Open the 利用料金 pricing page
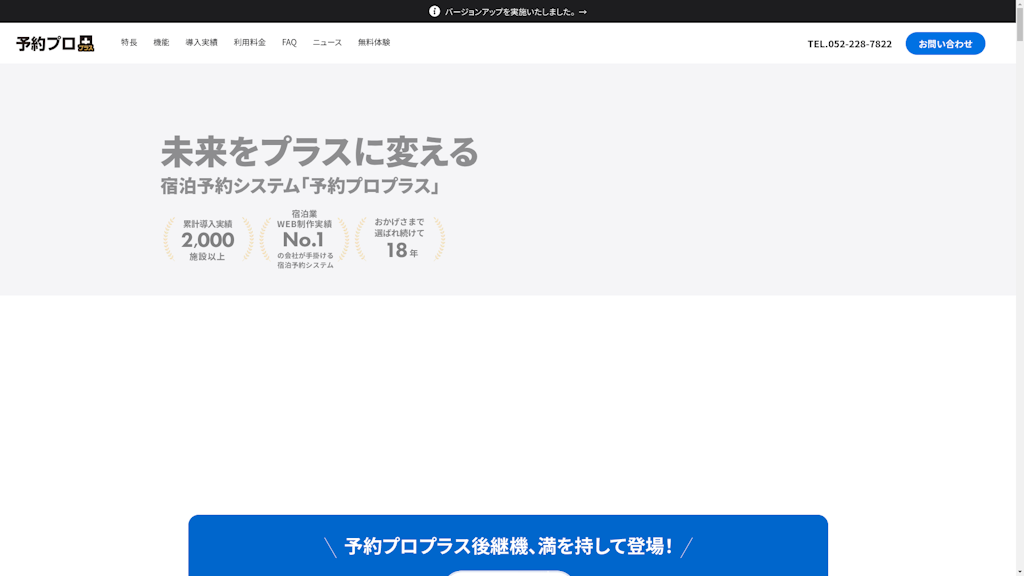1024x576 pixels. tap(249, 43)
